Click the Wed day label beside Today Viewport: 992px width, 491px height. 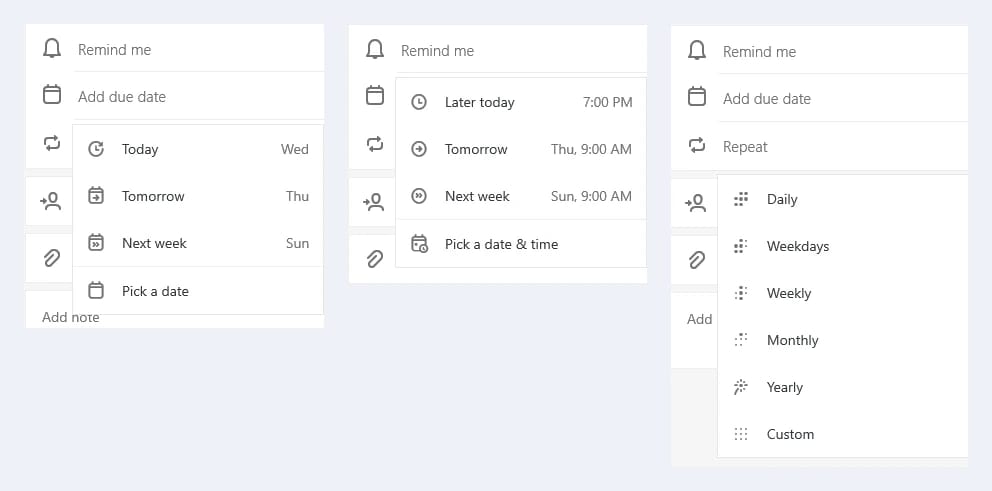pyautogui.click(x=295, y=149)
